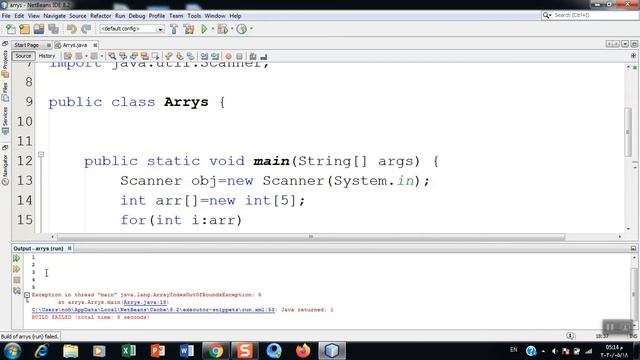Image resolution: width=640 pixels, height=360 pixels.
Task: Click the editor vertical scrollbar
Action: 628,131
